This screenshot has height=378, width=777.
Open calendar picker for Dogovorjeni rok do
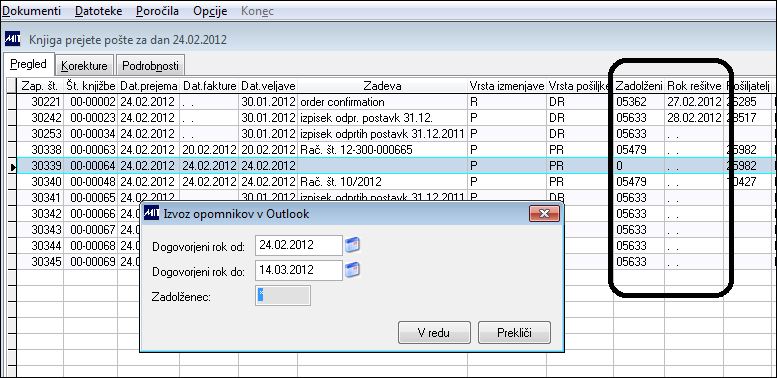[352, 270]
